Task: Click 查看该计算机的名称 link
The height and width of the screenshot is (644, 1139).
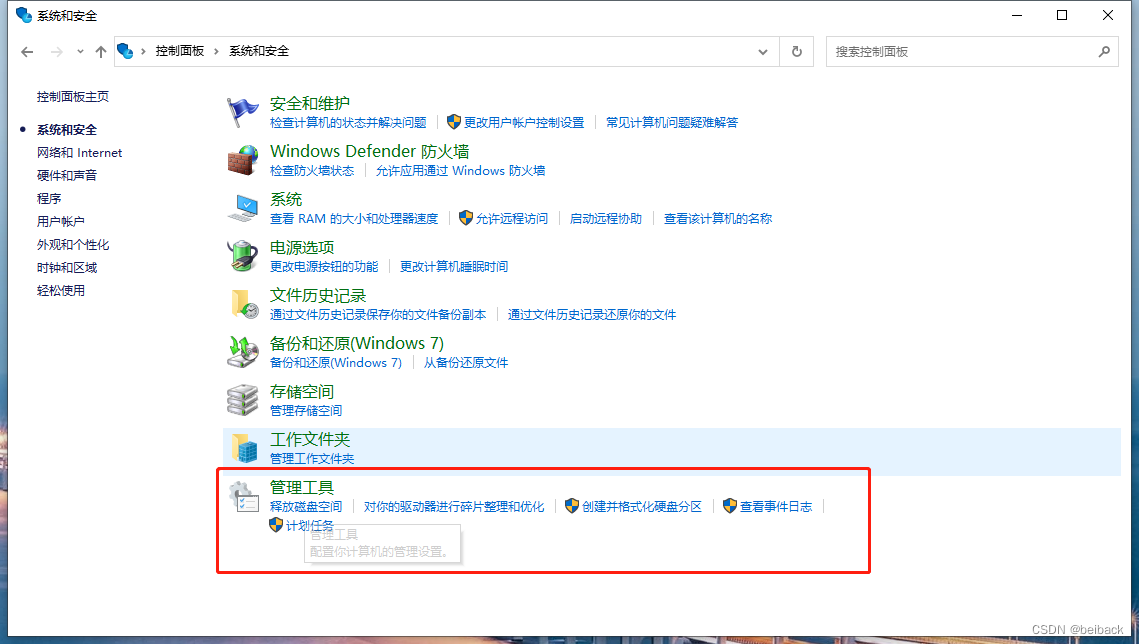Action: [x=718, y=219]
